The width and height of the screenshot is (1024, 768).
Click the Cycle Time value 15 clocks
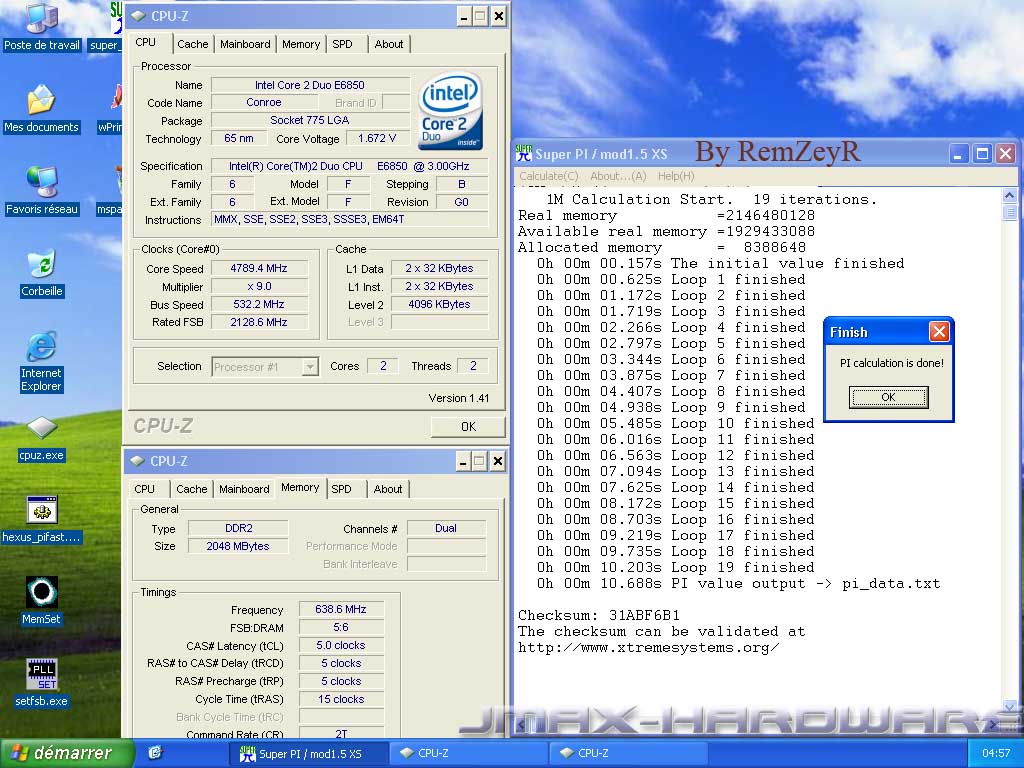pos(341,699)
